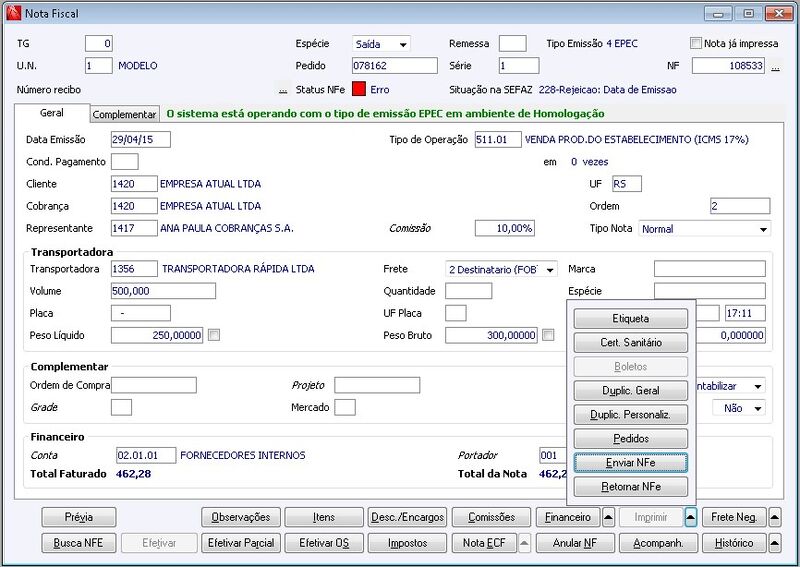Screen dimensions: 800x567
Task: Open the Tipo Nota Normal dropdown
Action: pyautogui.click(x=705, y=229)
